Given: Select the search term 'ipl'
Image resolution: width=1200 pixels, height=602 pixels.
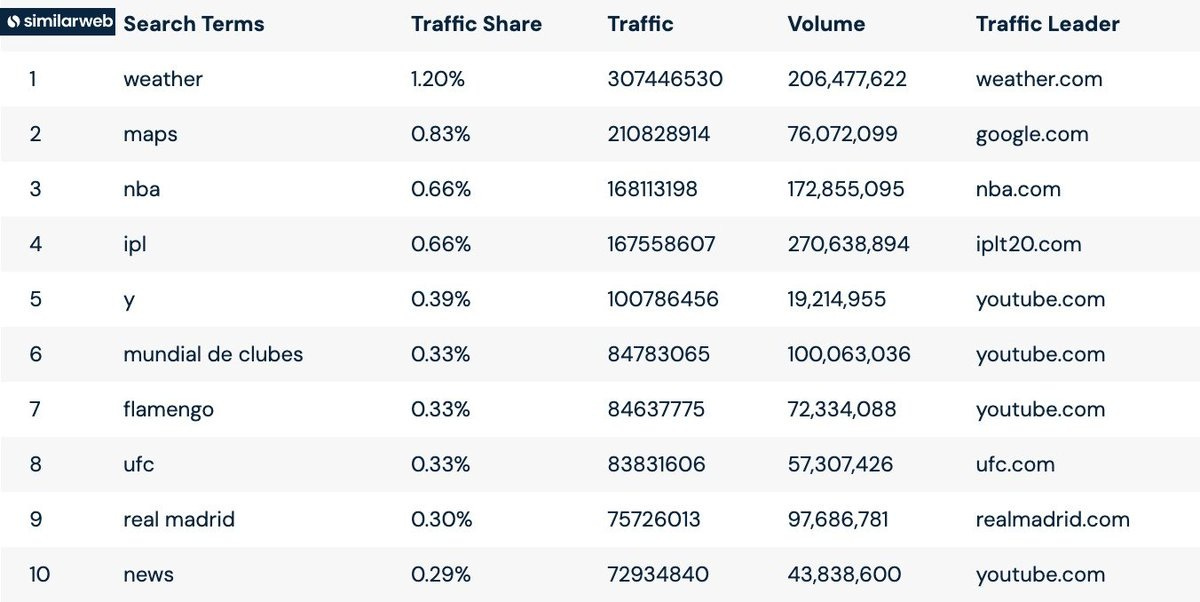Looking at the screenshot, I should click(134, 245).
